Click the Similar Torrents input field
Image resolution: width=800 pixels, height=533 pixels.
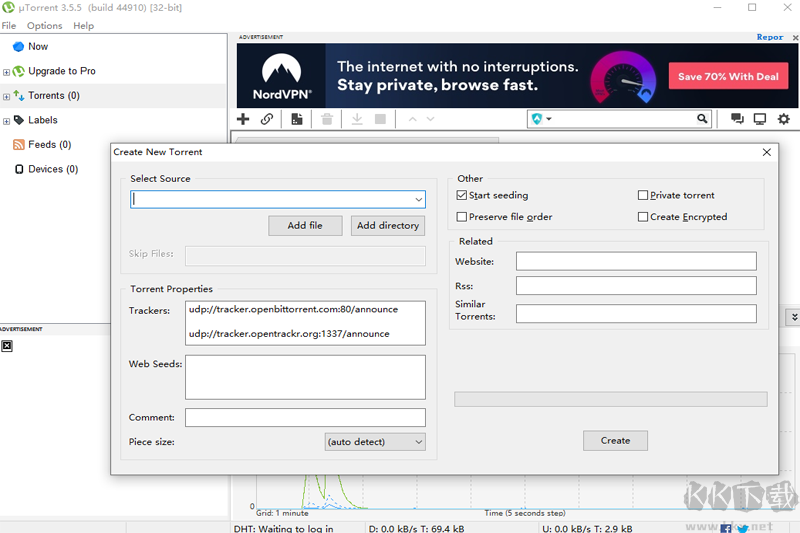click(x=636, y=314)
